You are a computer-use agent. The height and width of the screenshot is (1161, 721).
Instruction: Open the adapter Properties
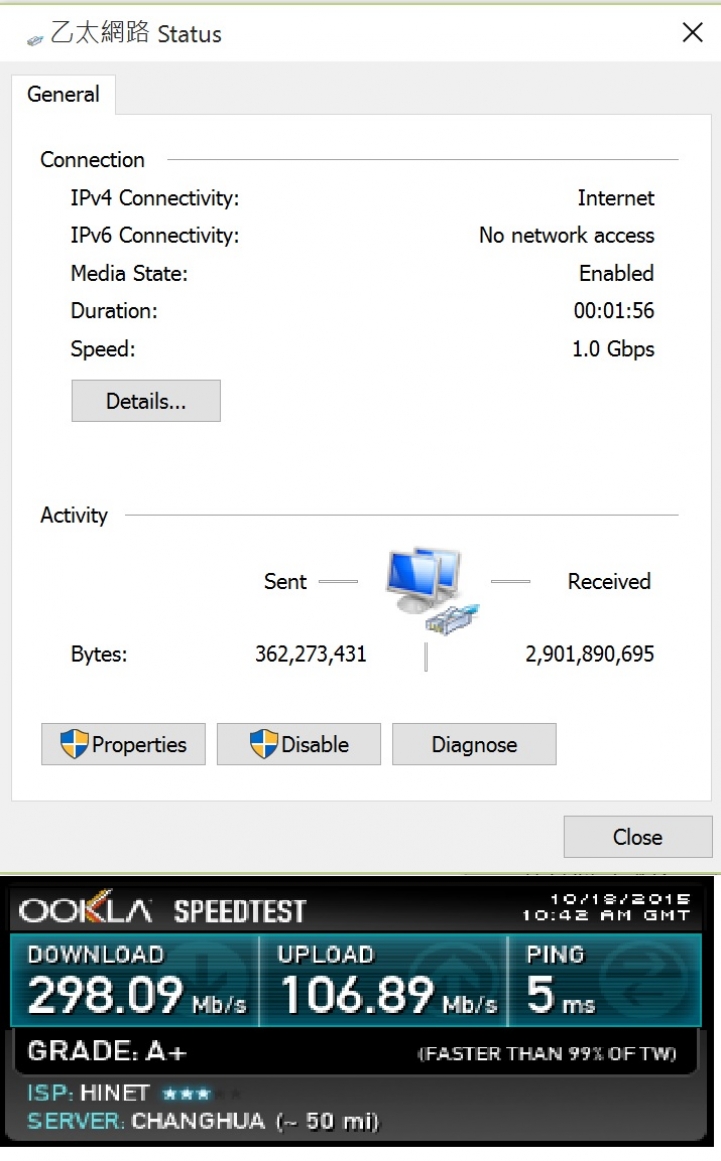tap(124, 744)
